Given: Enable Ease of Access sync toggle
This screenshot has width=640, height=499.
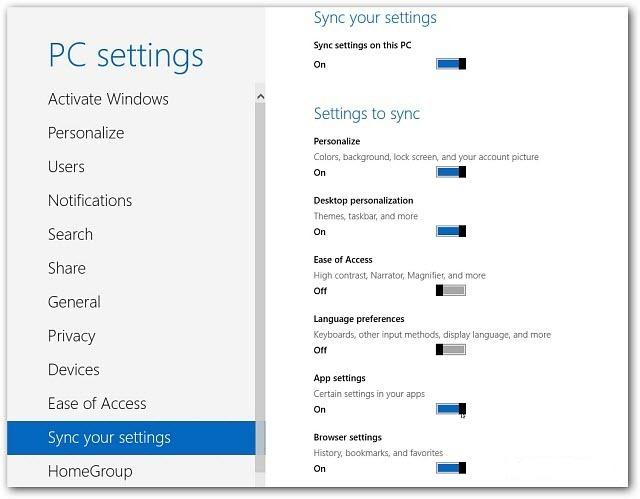Looking at the screenshot, I should coord(451,290).
